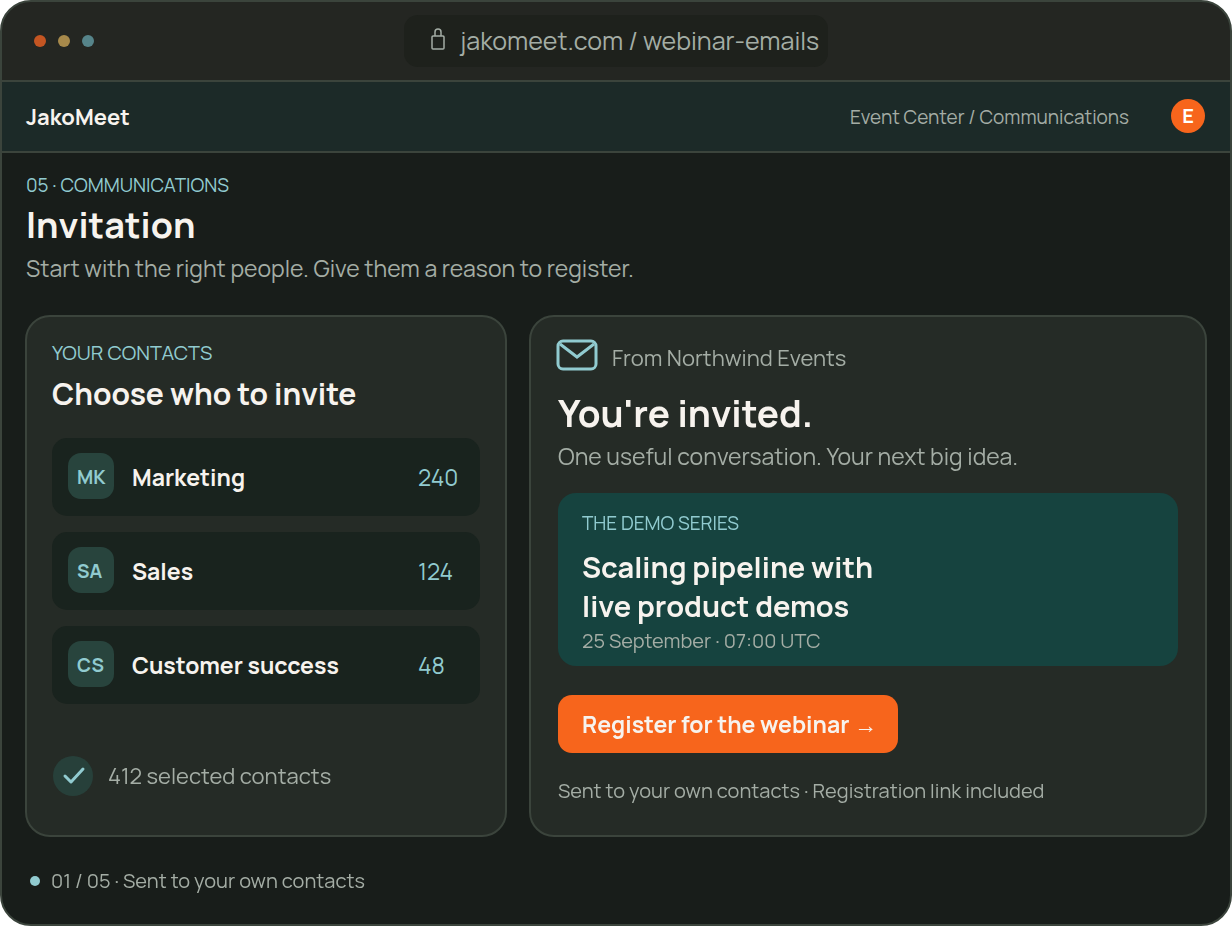Screen dimensions: 1232x926
Task: Click the Invitation page heading
Action: coord(111,225)
